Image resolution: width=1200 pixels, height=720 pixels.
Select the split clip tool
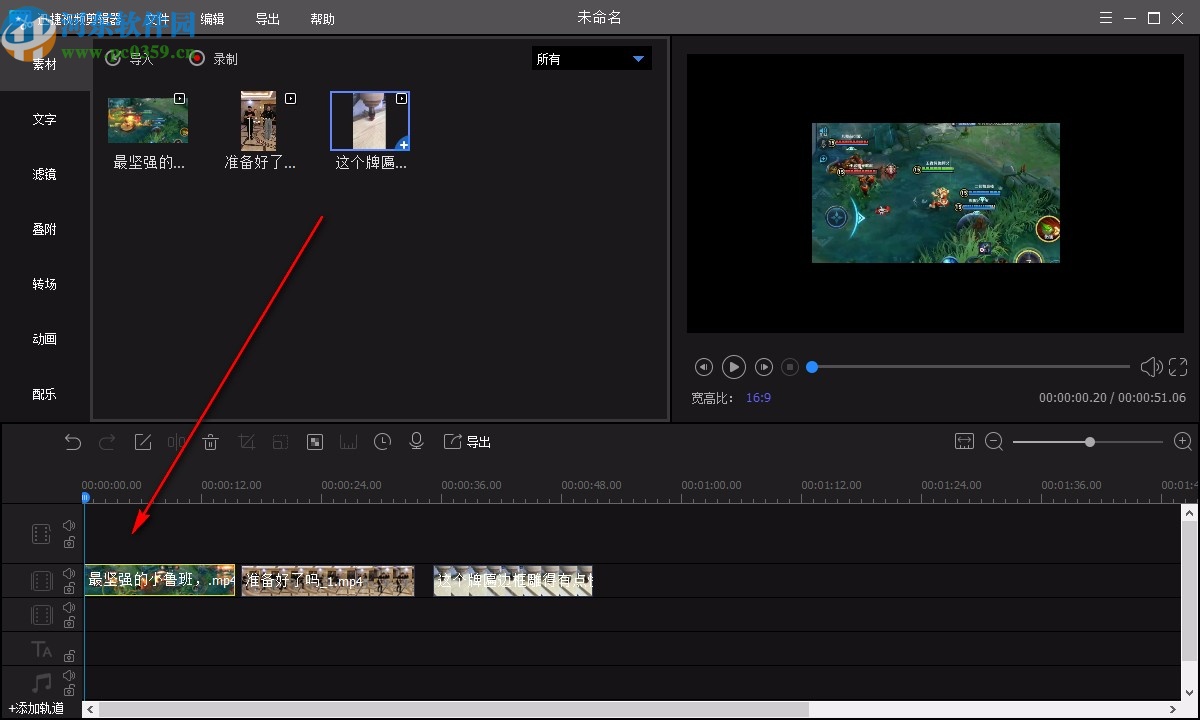175,441
